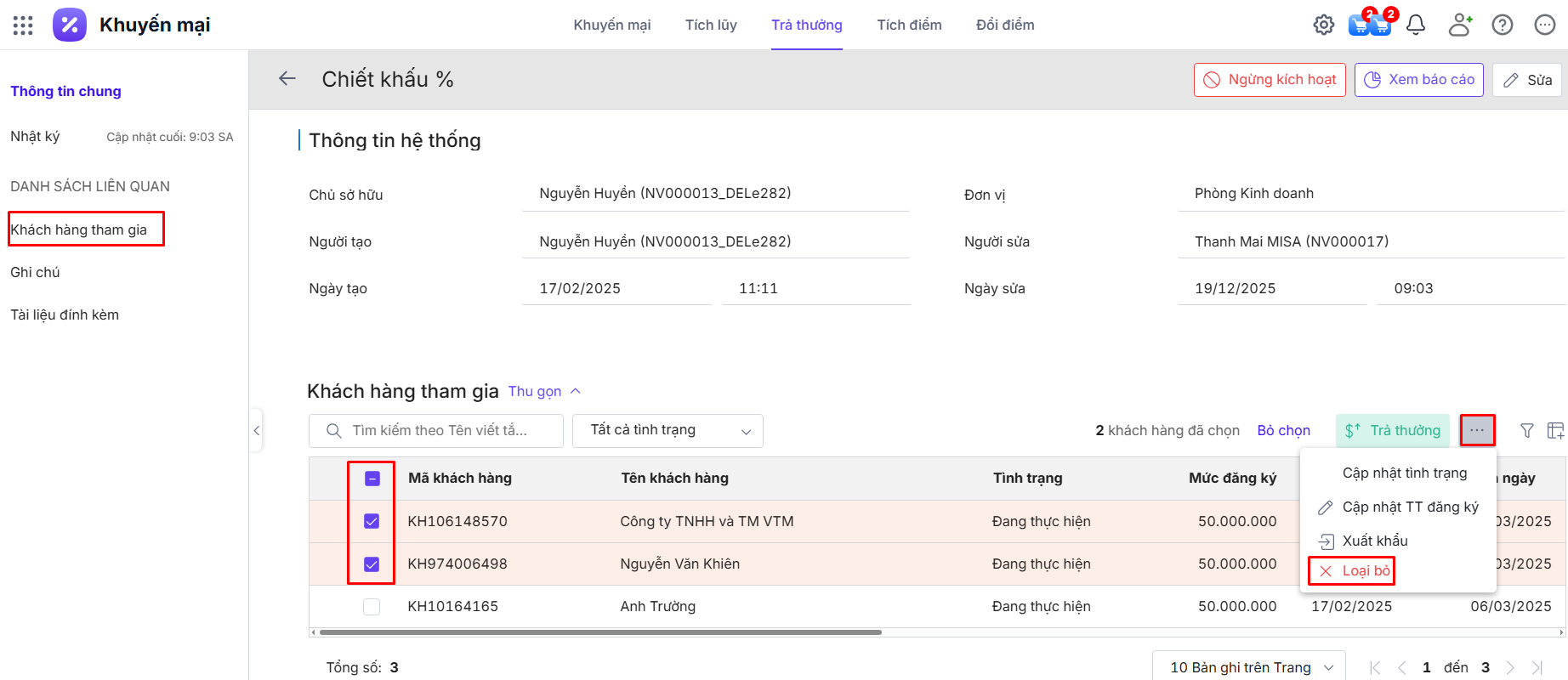
Task: Uncheck Nguyễn Văn Khiên row checkbox
Action: point(372,564)
